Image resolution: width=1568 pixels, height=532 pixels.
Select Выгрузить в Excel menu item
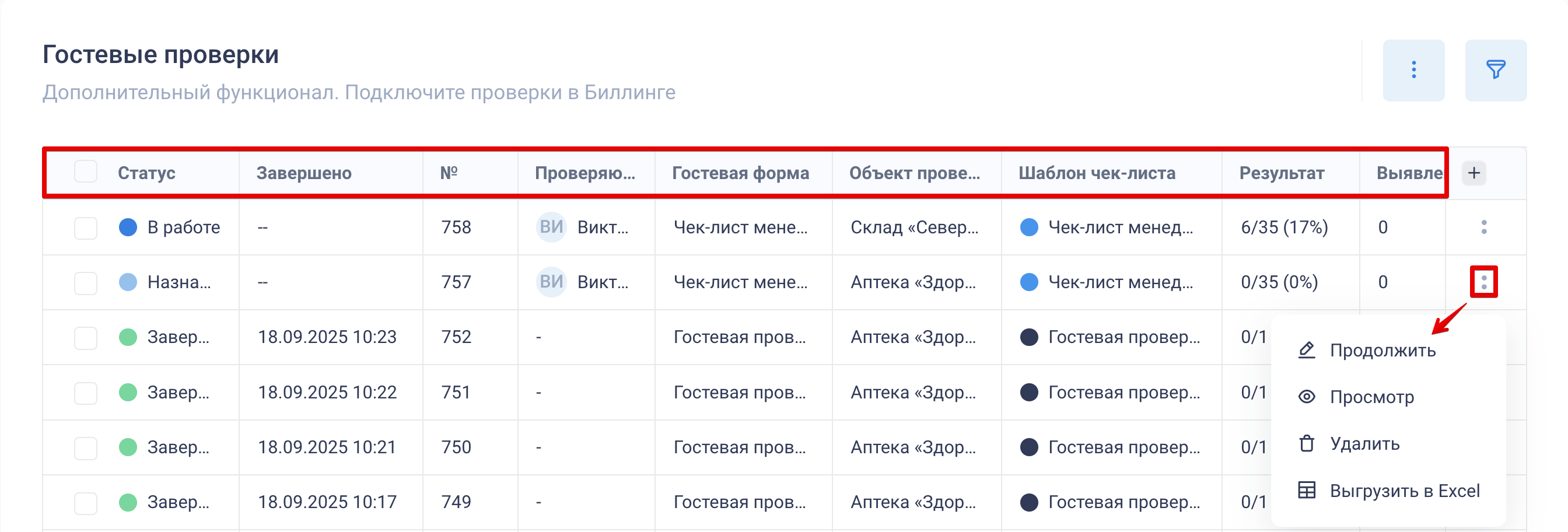point(1403,491)
